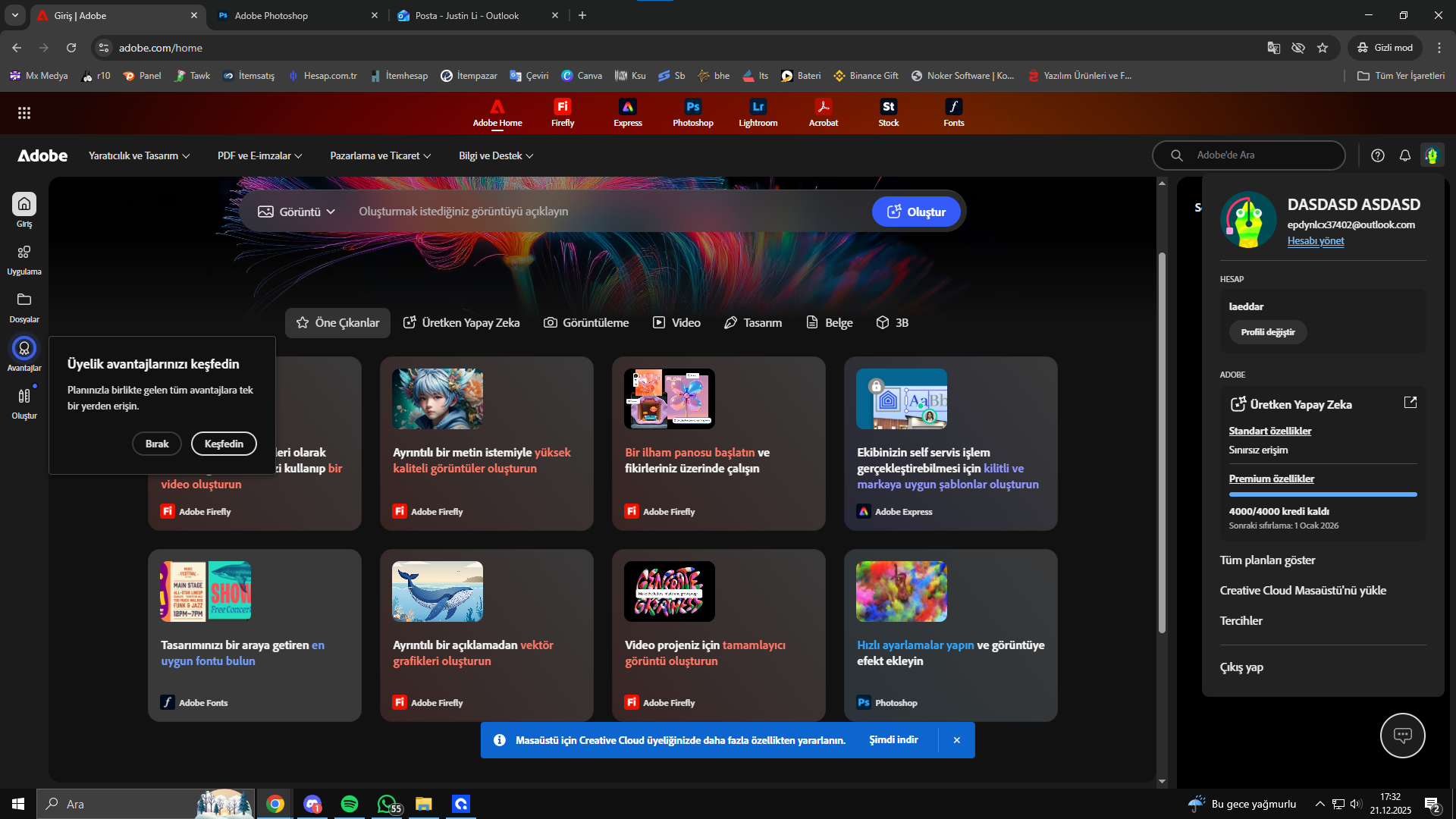The image size is (1456, 819).
Task: Open the Premium özellikler link
Action: coord(1272,479)
